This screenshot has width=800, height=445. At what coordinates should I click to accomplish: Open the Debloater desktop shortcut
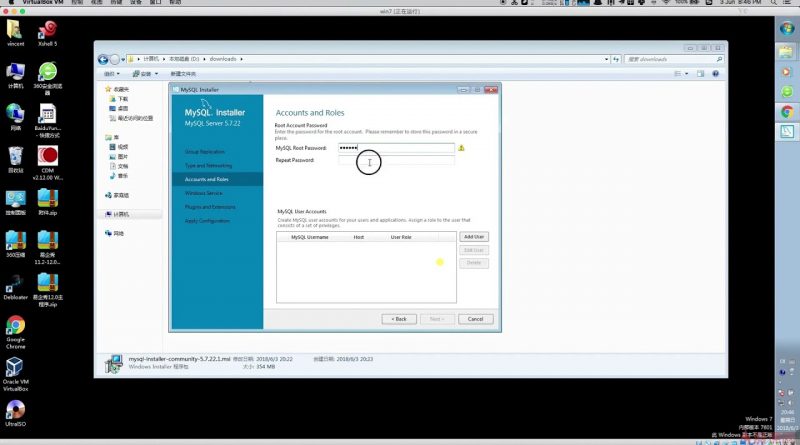pyautogui.click(x=15, y=287)
